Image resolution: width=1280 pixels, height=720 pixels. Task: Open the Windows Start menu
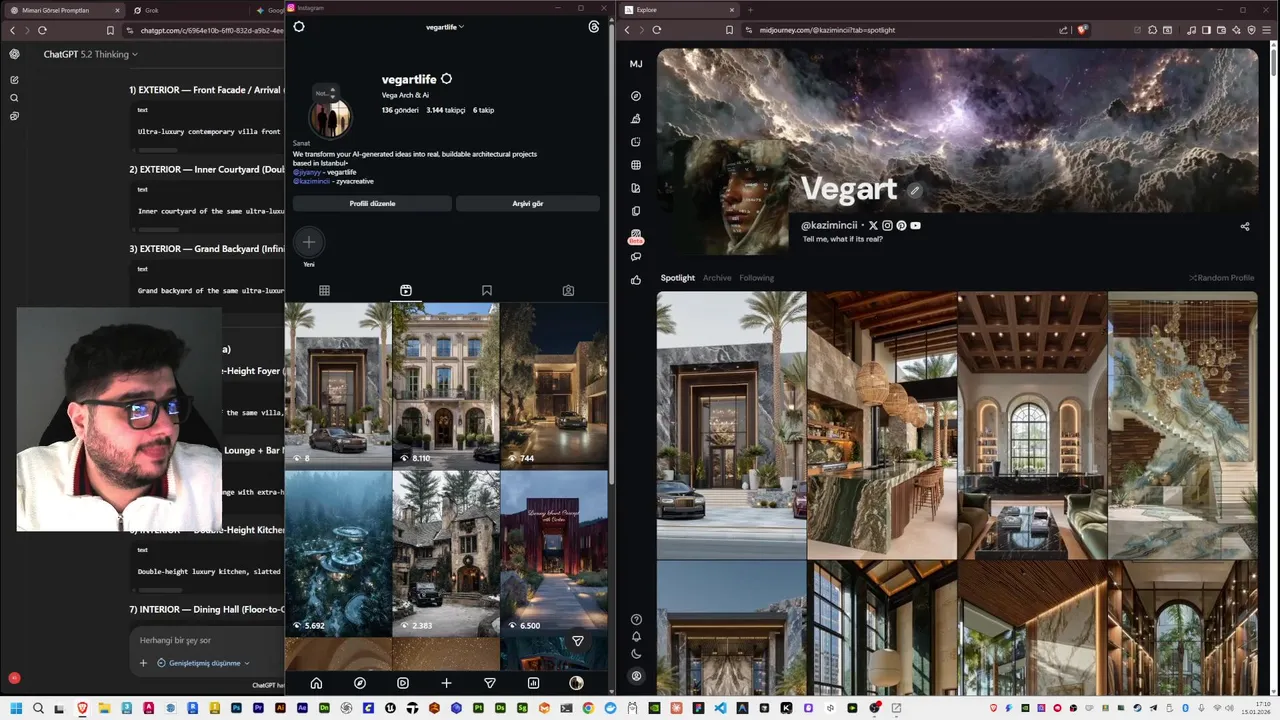[16, 708]
